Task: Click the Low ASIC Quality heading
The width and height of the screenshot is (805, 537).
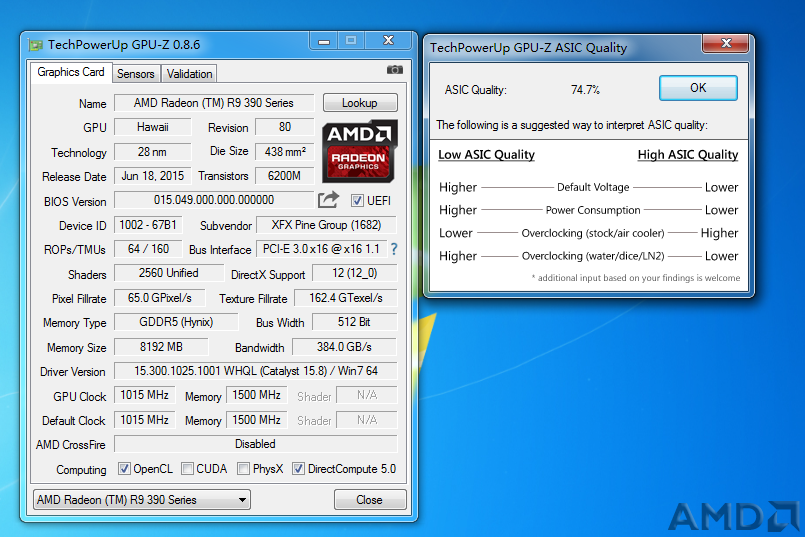Action: [486, 155]
